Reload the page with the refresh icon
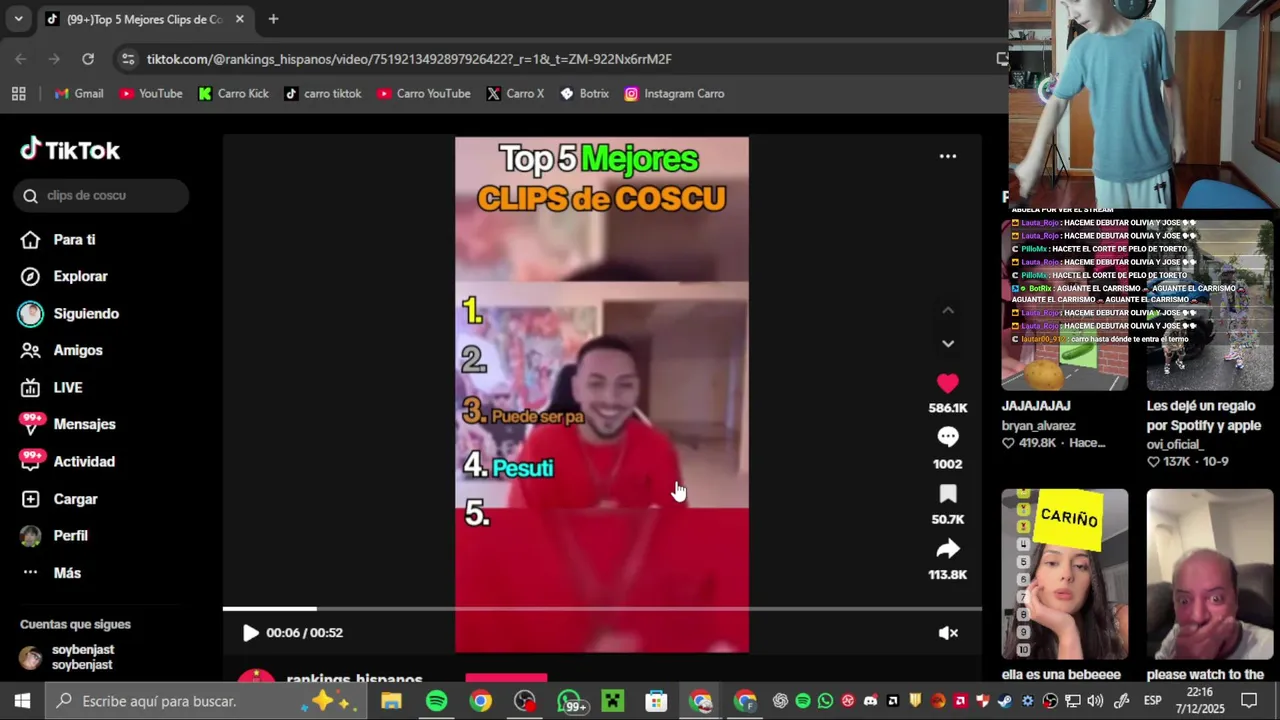This screenshot has height=720, width=1280. pyautogui.click(x=88, y=59)
